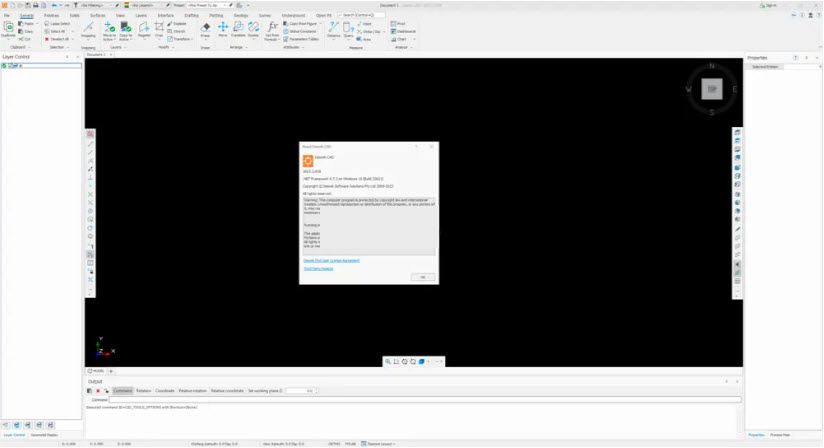Image resolution: width=824 pixels, height=448 pixels.
Task: Click the Command input field in Output
Action: [425, 400]
